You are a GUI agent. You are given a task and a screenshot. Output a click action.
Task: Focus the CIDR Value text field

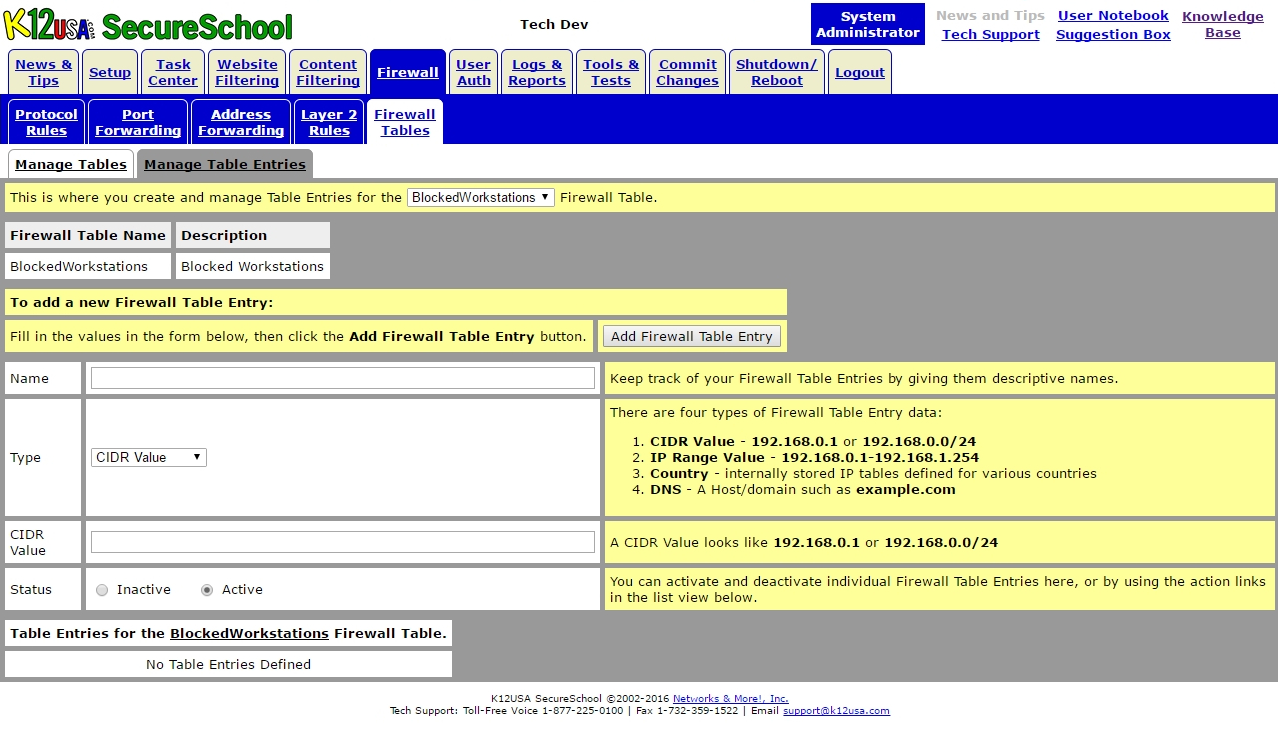click(342, 542)
